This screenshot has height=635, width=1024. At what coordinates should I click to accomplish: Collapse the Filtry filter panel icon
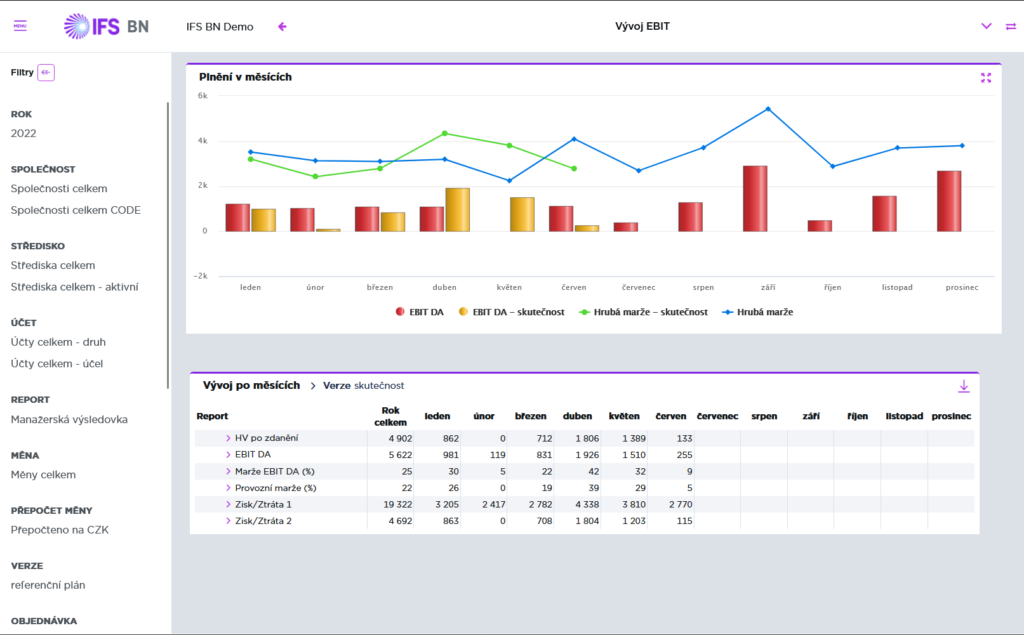46,72
